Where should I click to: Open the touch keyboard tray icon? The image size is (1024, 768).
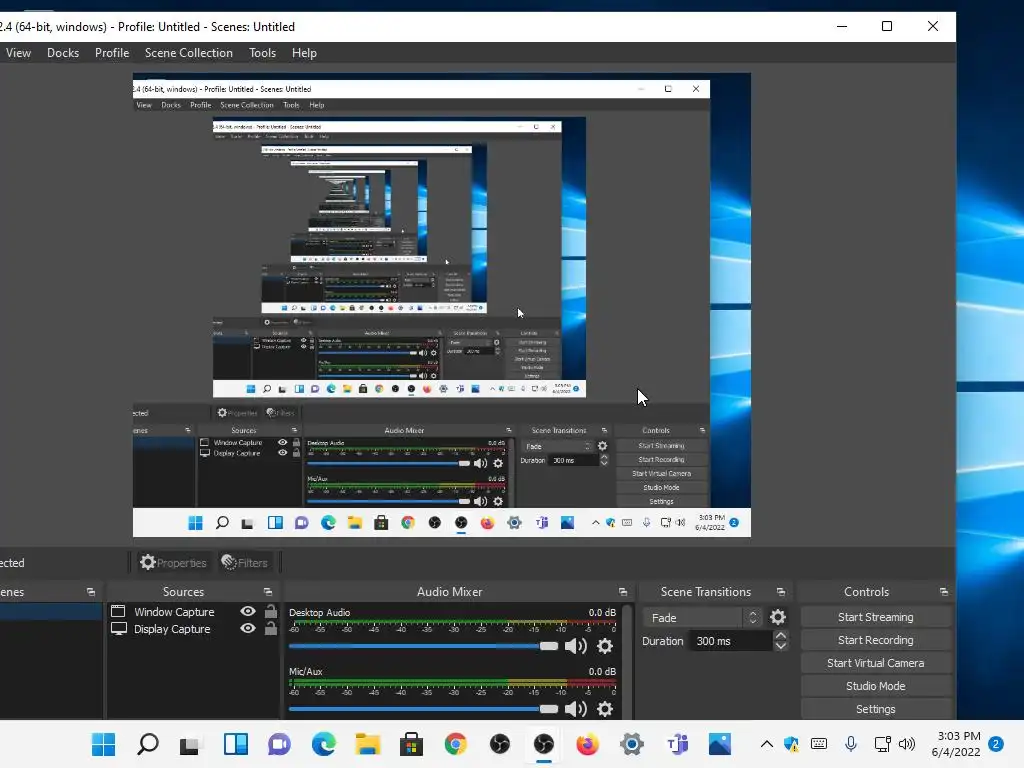819,744
